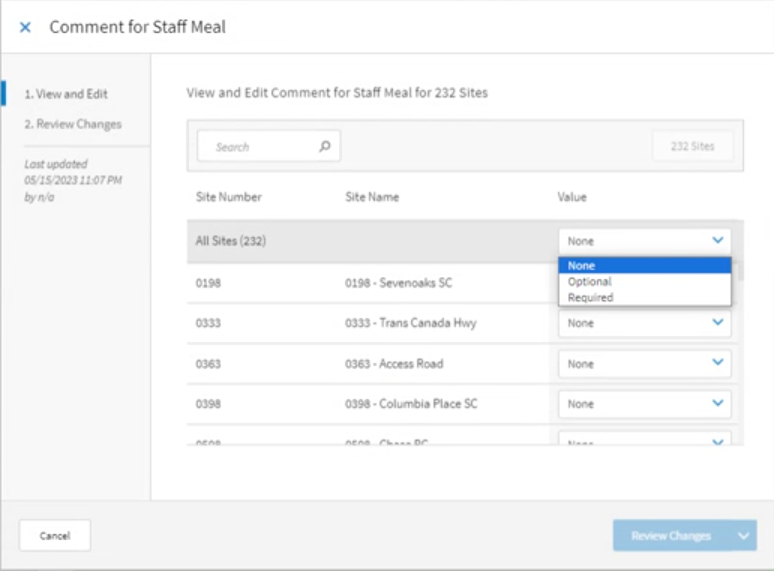Image resolution: width=774 pixels, height=571 pixels.
Task: Focus the Search sites field
Action: point(269,146)
